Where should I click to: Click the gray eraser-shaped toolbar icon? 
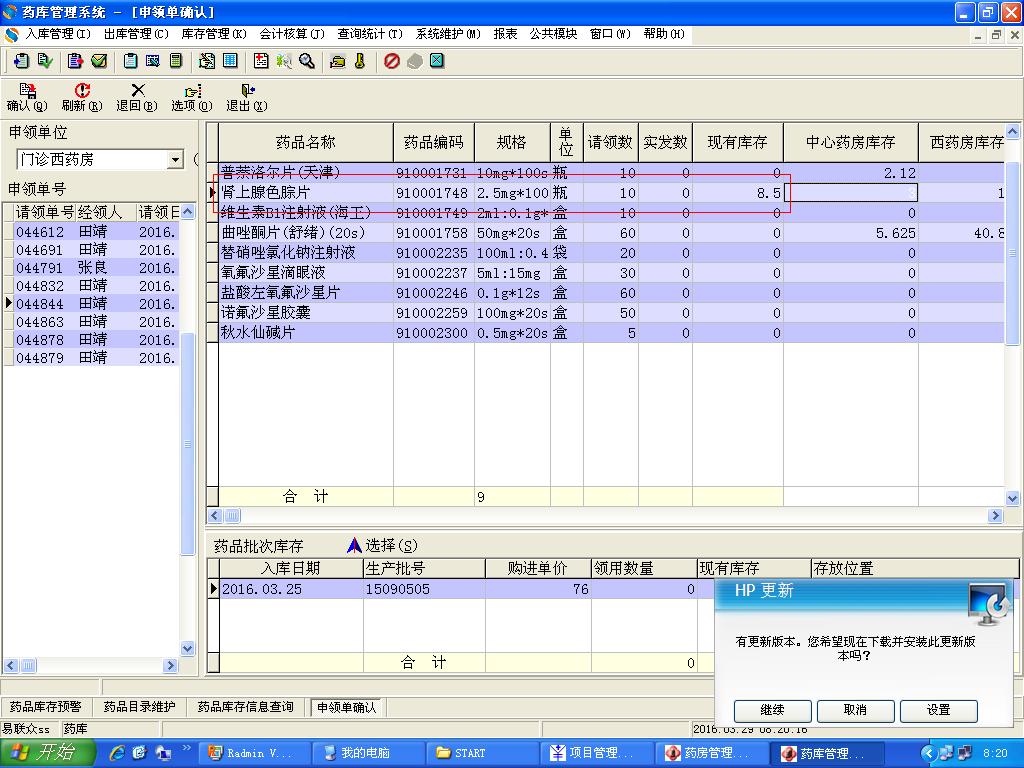pyautogui.click(x=415, y=61)
